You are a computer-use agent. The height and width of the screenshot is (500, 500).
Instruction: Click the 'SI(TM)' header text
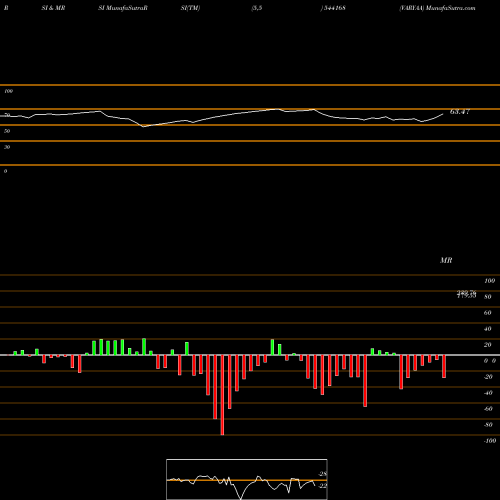click(x=190, y=8)
